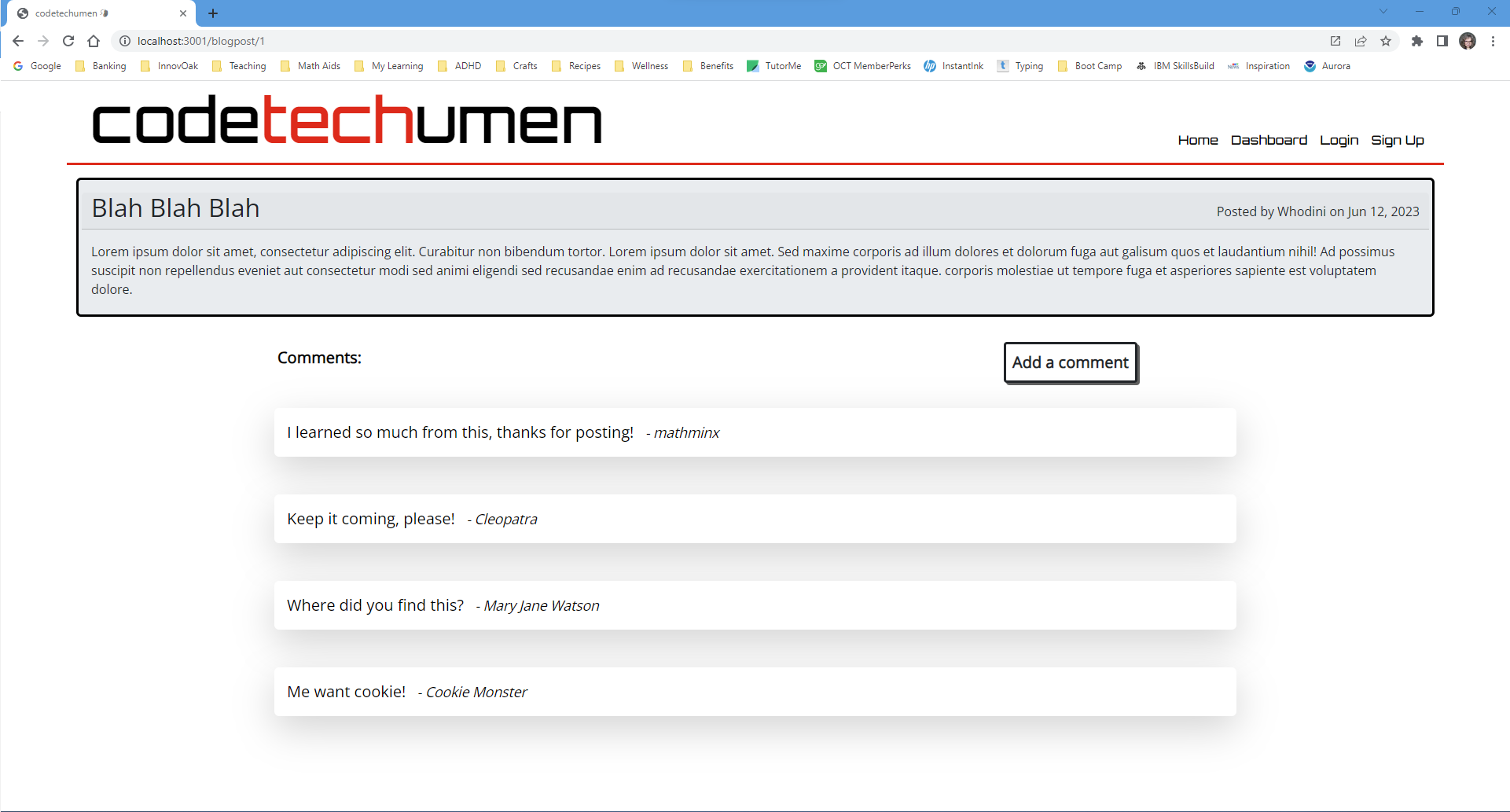Open the TutorMe bookmark
Image resolution: width=1510 pixels, height=812 pixels.
[x=774, y=66]
